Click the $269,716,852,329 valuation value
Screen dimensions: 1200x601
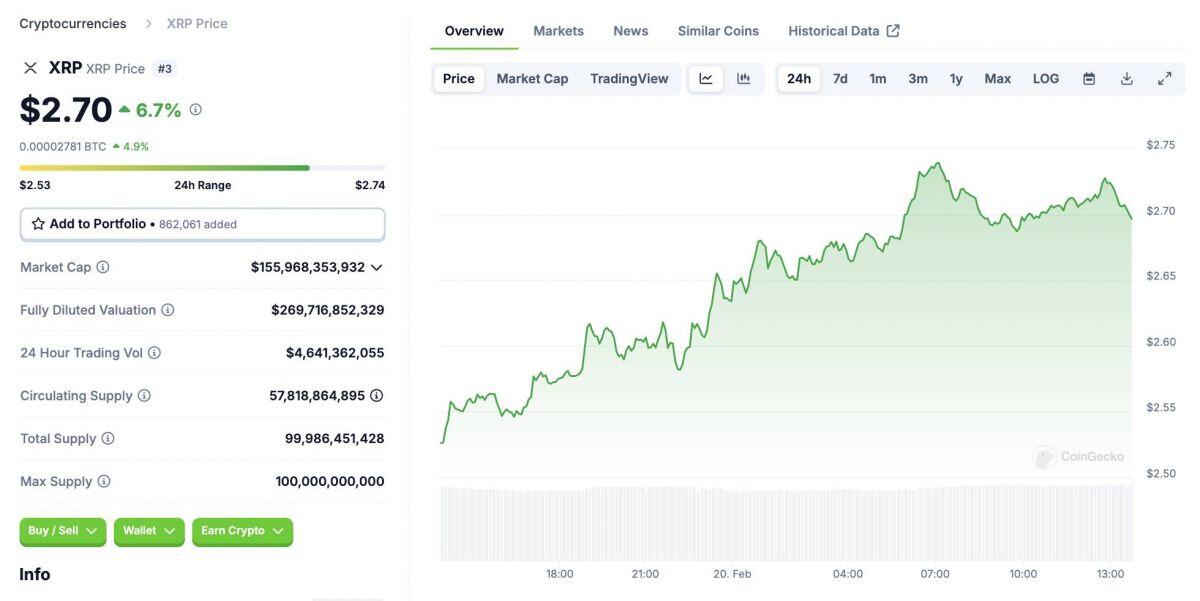pyautogui.click(x=328, y=310)
